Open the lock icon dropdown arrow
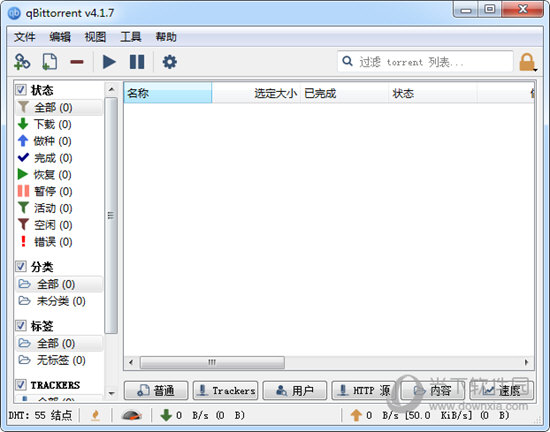The image size is (550, 432). point(536,70)
